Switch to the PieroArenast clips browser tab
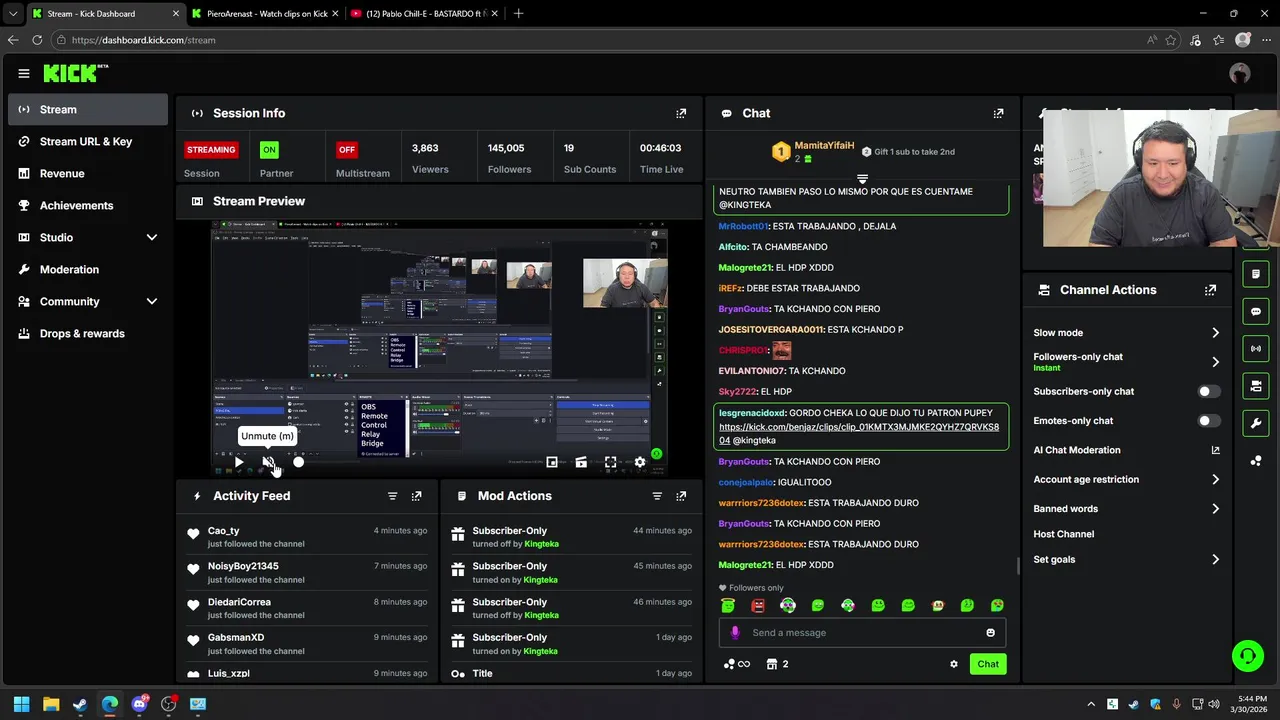Viewport: 1280px width, 720px height. (264, 14)
